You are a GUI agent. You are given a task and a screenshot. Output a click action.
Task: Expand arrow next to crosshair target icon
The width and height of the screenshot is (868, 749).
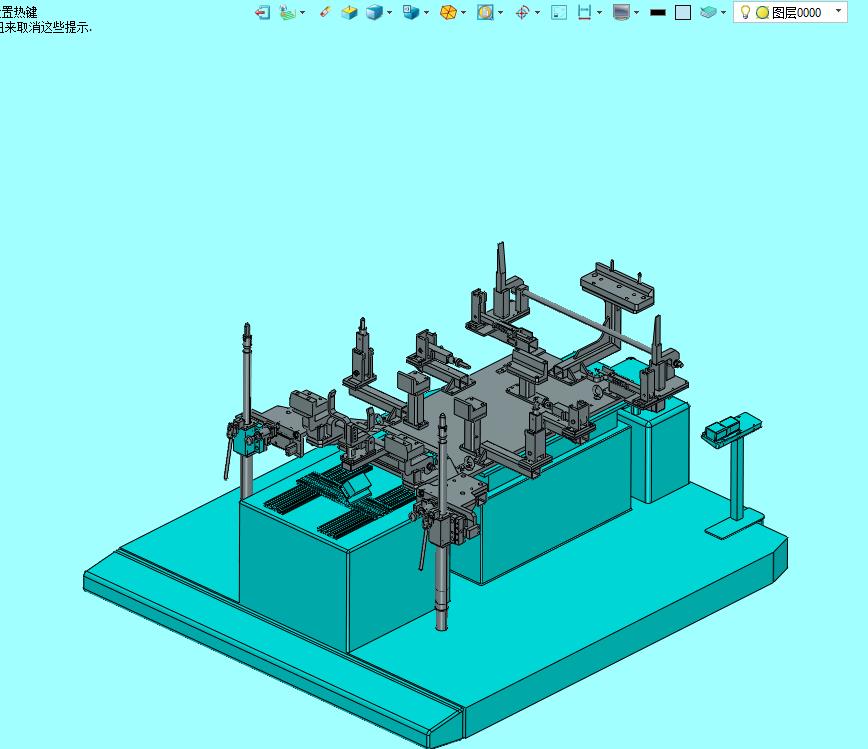click(538, 12)
